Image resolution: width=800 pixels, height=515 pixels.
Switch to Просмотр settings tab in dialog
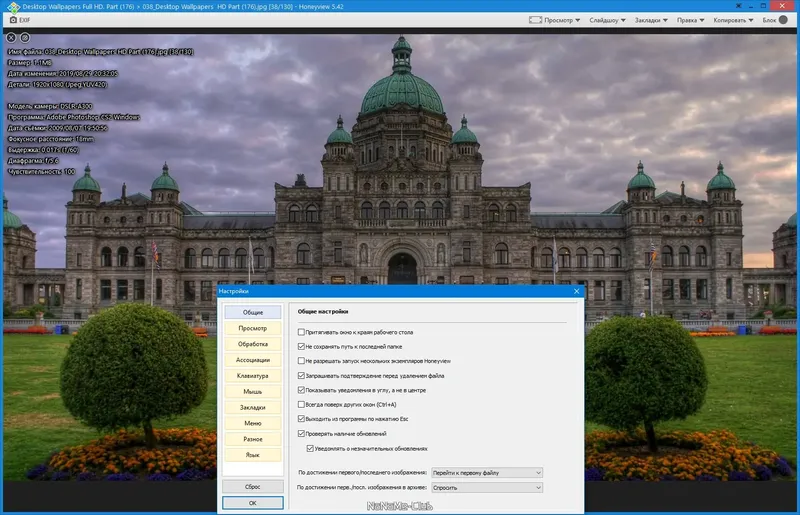tap(253, 328)
